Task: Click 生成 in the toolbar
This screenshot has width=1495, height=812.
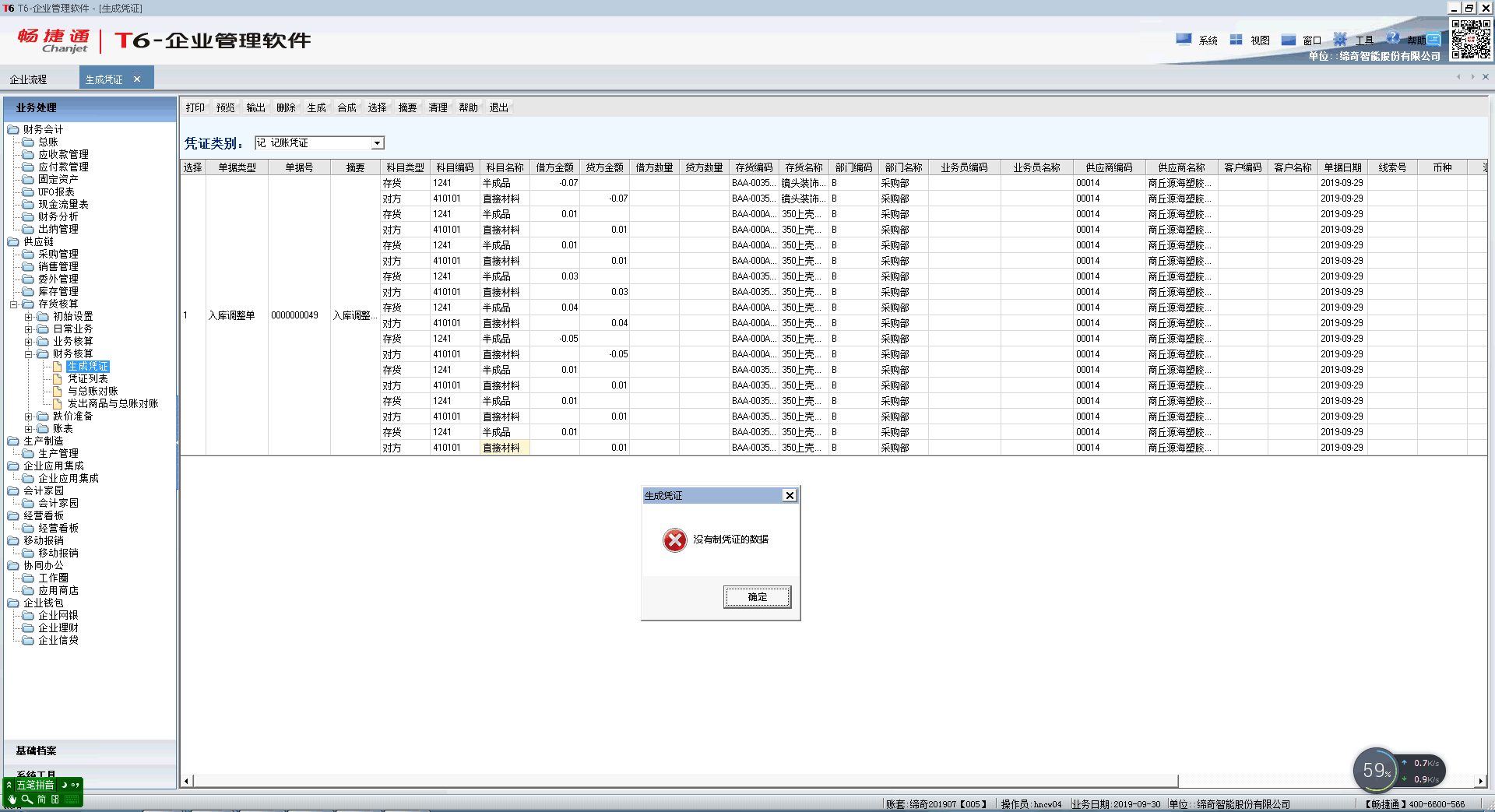Action: click(x=317, y=107)
